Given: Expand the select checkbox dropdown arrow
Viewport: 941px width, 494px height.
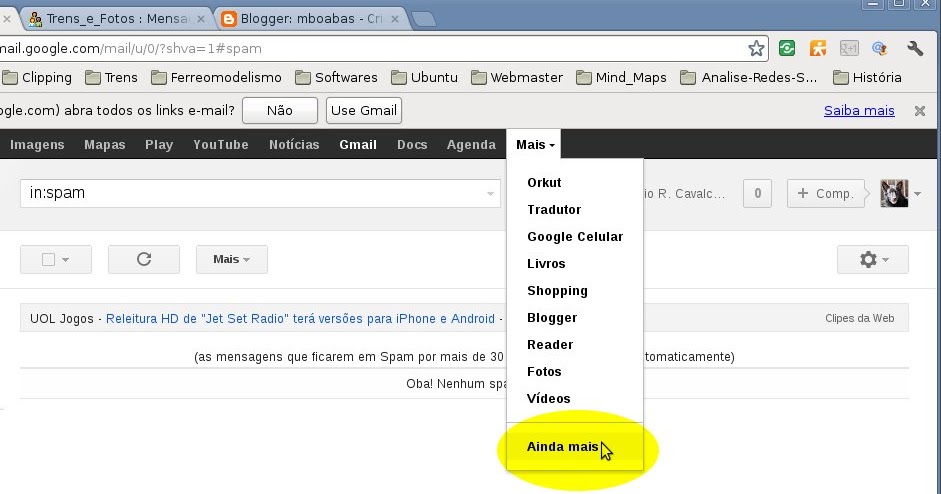Looking at the screenshot, I should point(65,260).
